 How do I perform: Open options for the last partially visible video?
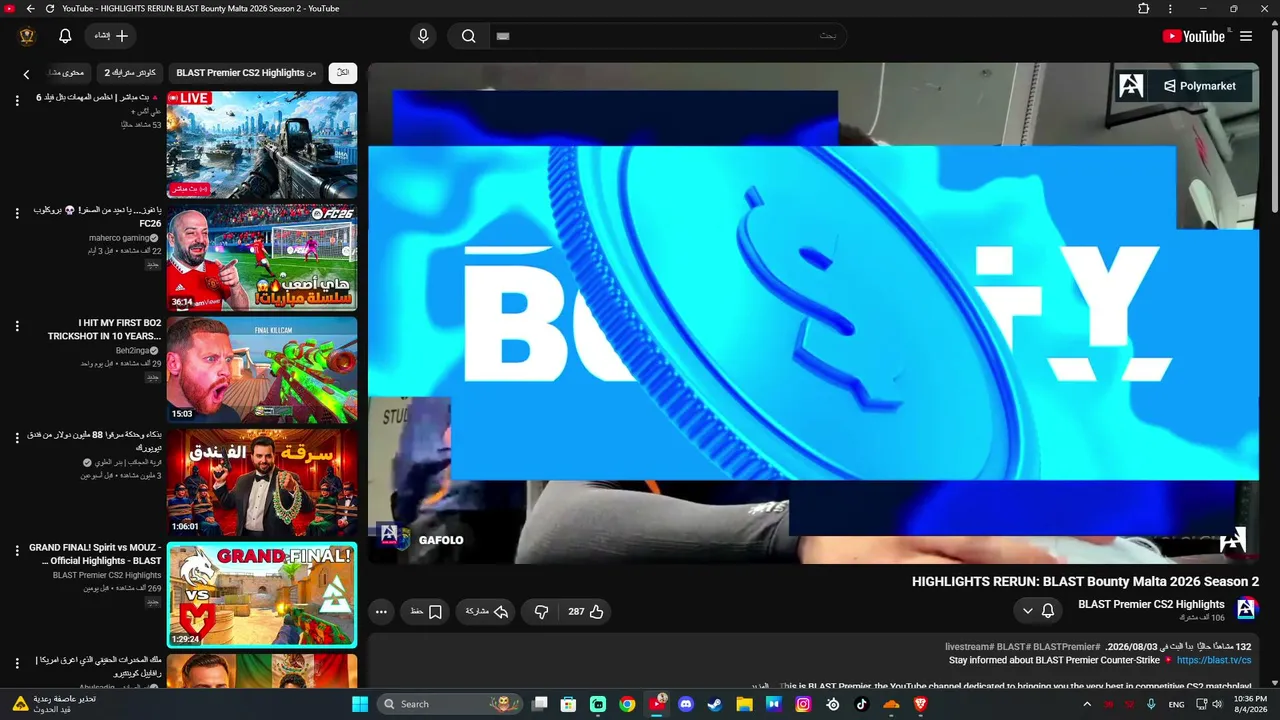point(17,663)
